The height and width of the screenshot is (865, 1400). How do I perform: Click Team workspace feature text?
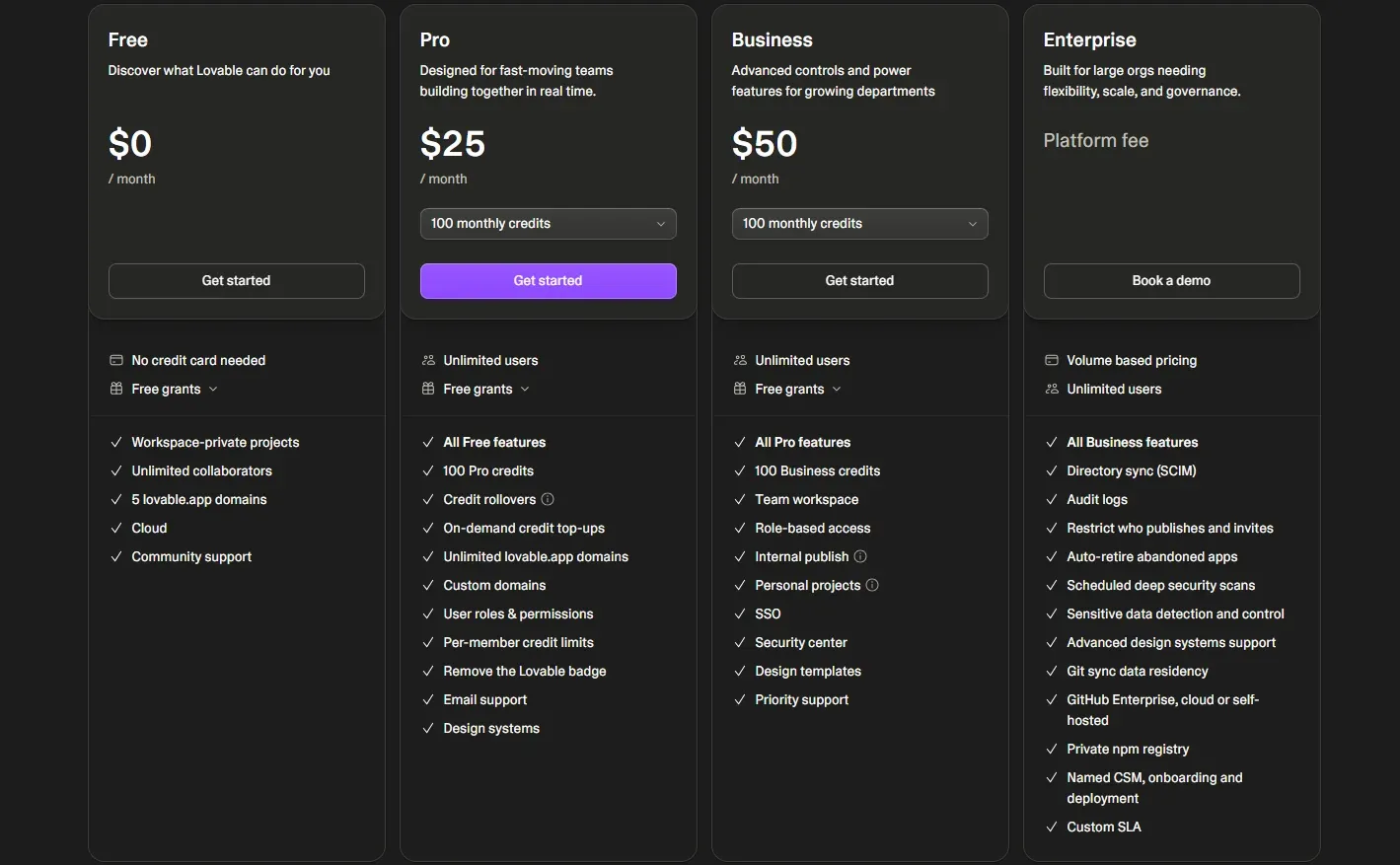coord(807,499)
